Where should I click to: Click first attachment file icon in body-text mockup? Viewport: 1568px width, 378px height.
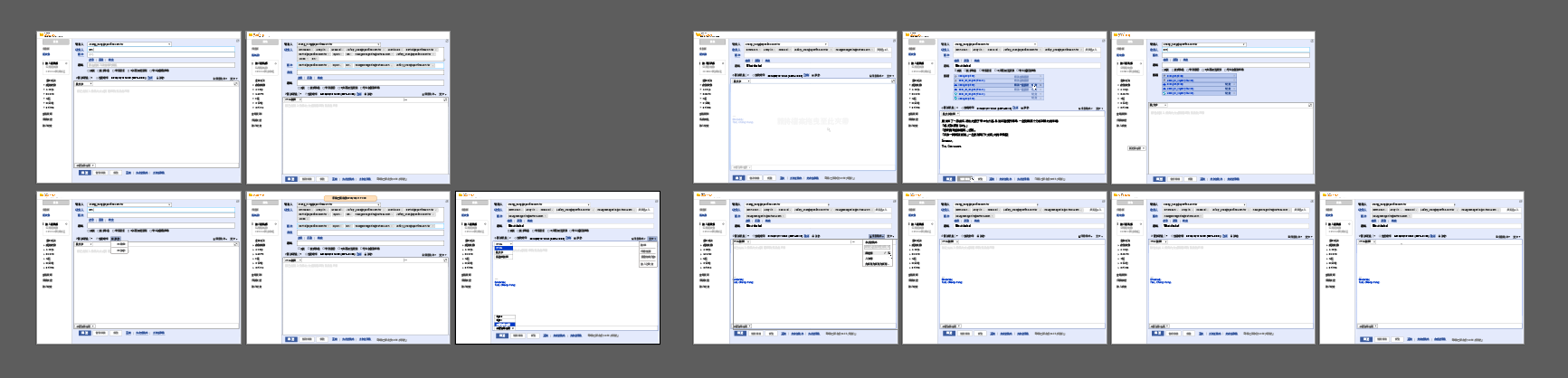957,76
